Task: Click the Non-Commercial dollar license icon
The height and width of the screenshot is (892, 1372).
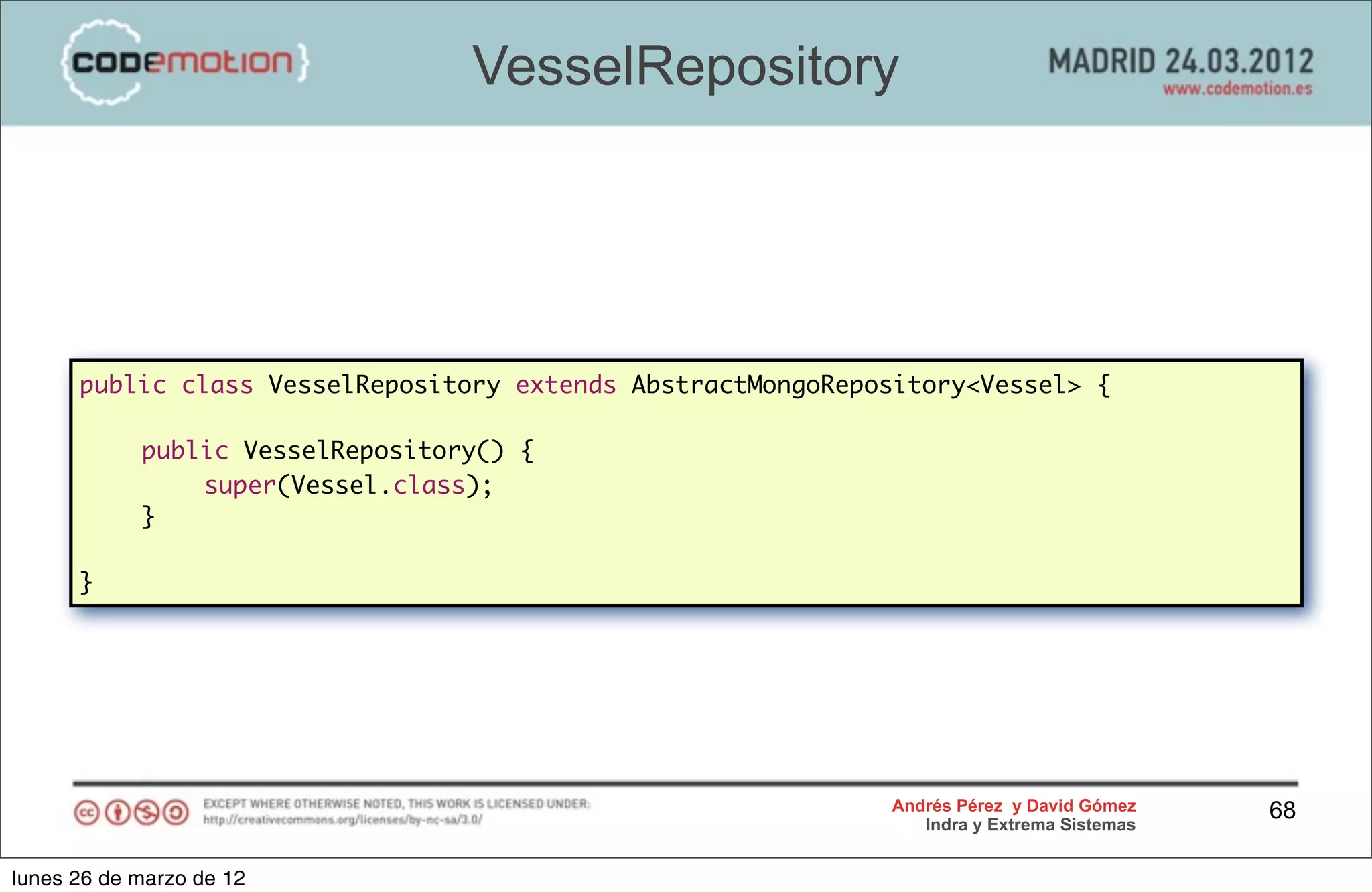Action: pyautogui.click(x=147, y=813)
